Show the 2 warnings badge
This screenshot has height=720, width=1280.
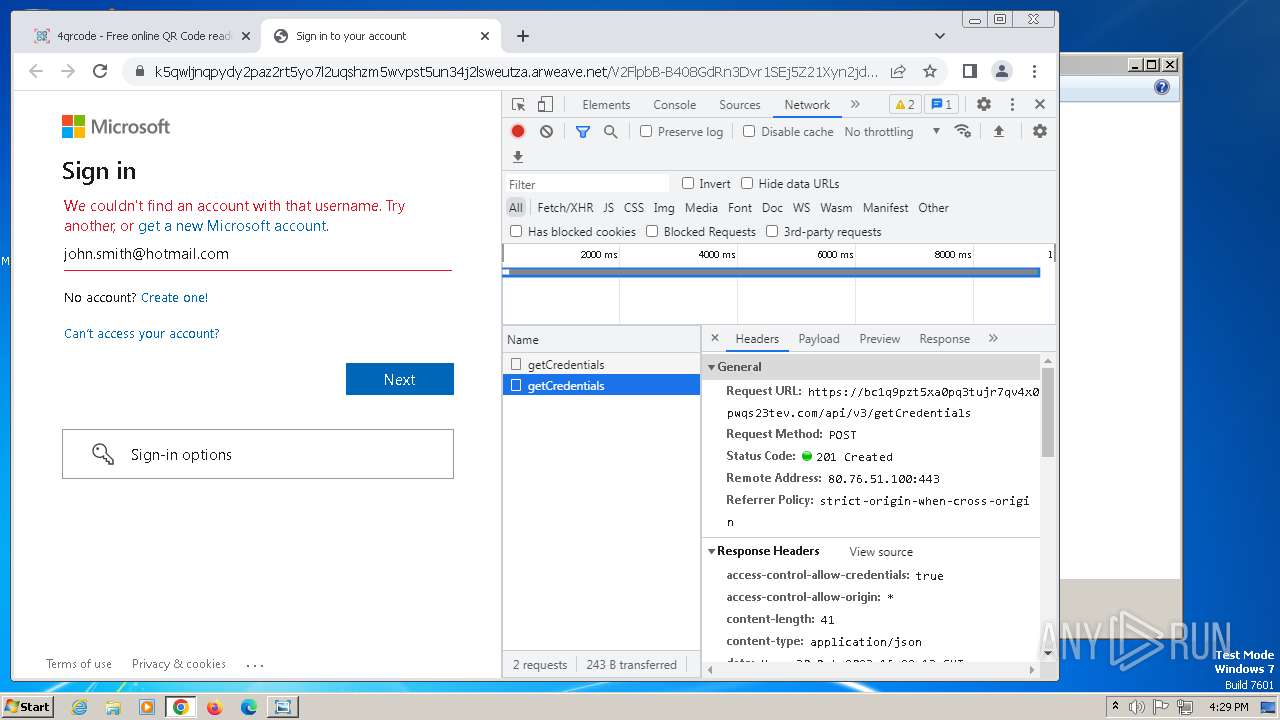(x=904, y=104)
